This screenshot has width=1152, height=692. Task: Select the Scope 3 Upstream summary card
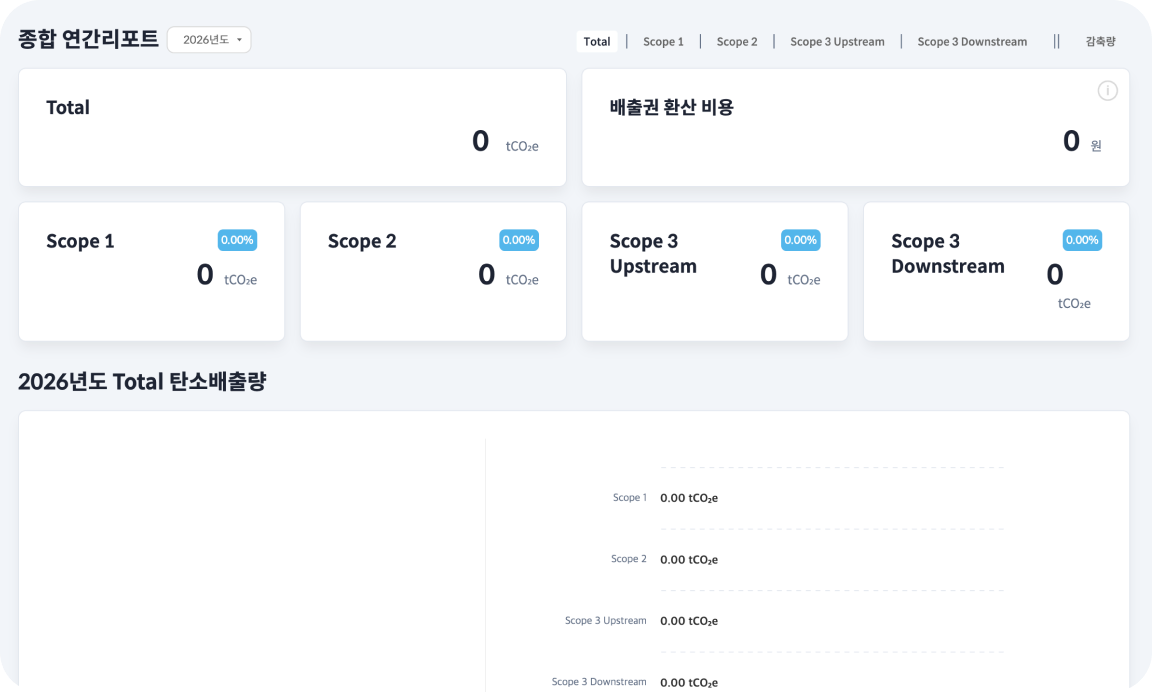(x=715, y=272)
